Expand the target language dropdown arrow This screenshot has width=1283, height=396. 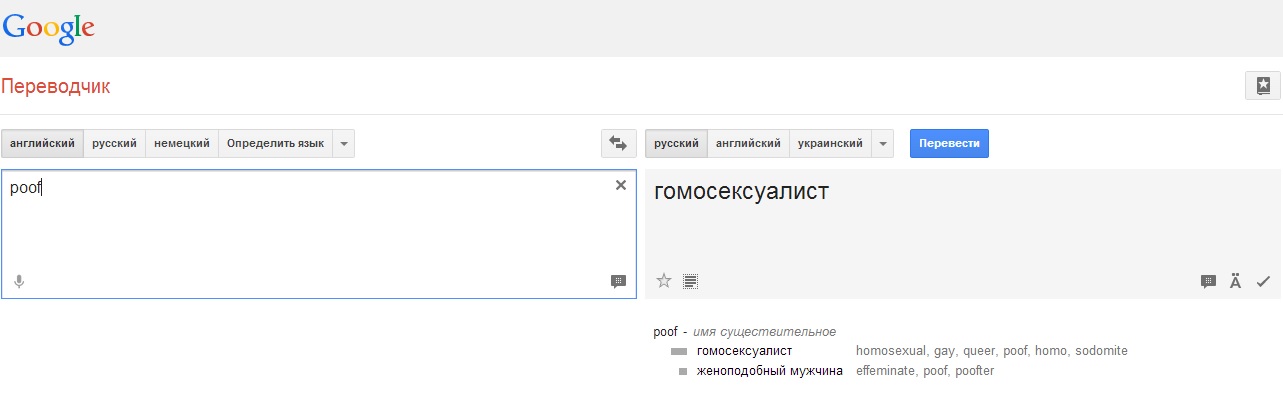pyautogui.click(x=883, y=144)
